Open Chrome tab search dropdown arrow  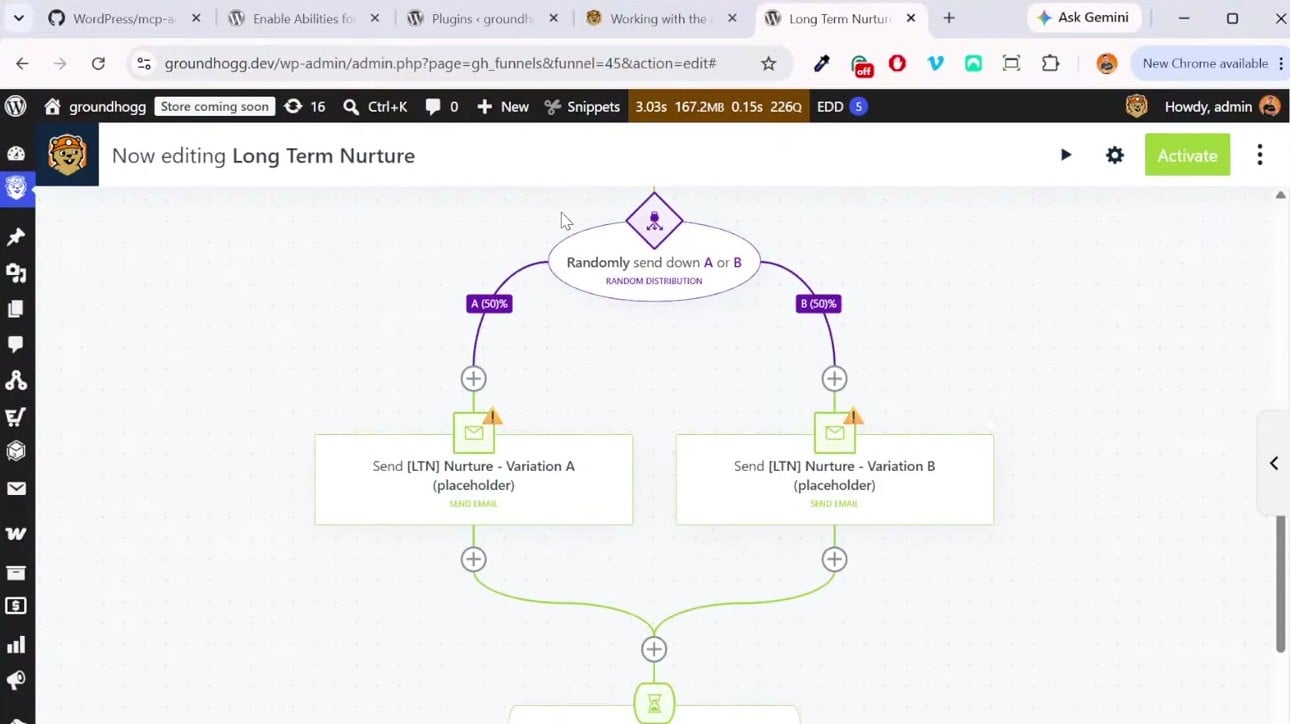tap(18, 18)
